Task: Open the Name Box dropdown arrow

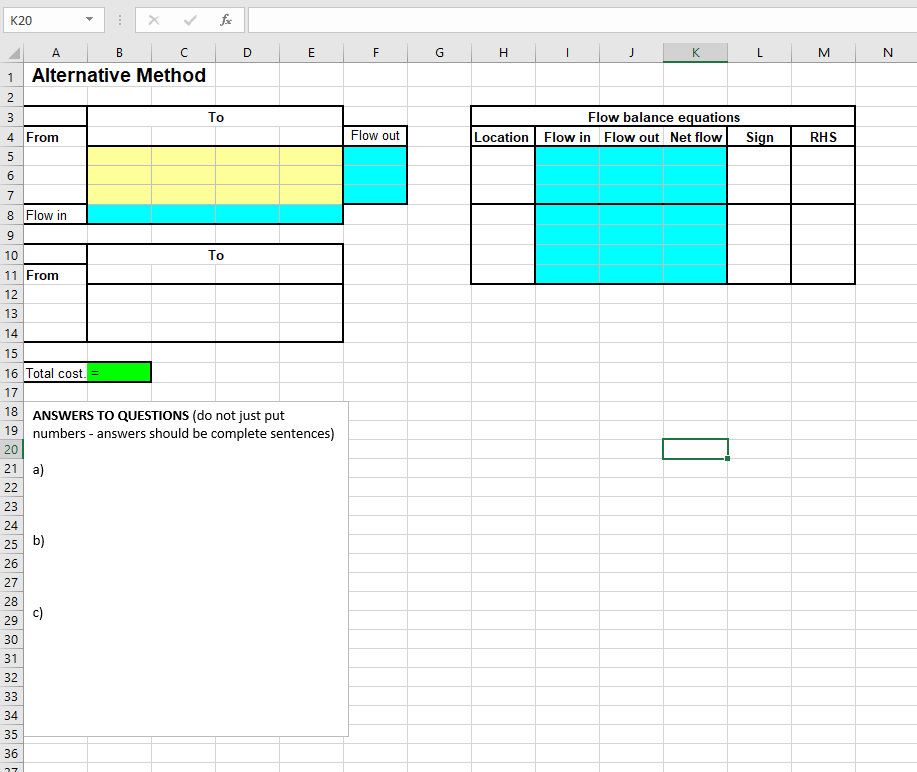Action: tap(89, 20)
